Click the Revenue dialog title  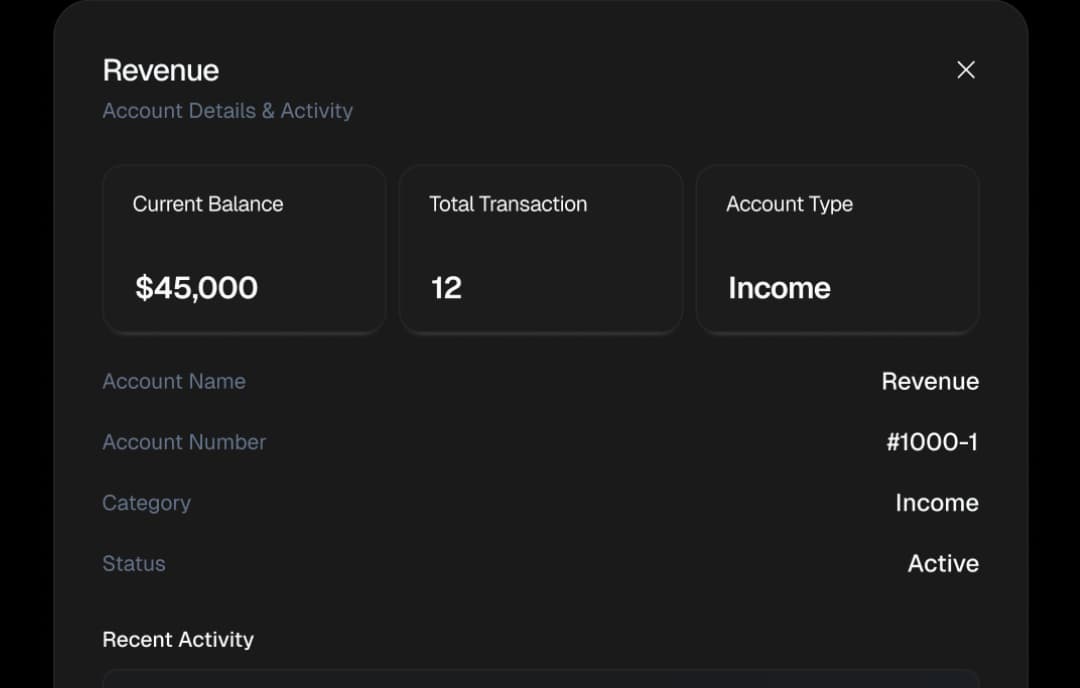161,70
